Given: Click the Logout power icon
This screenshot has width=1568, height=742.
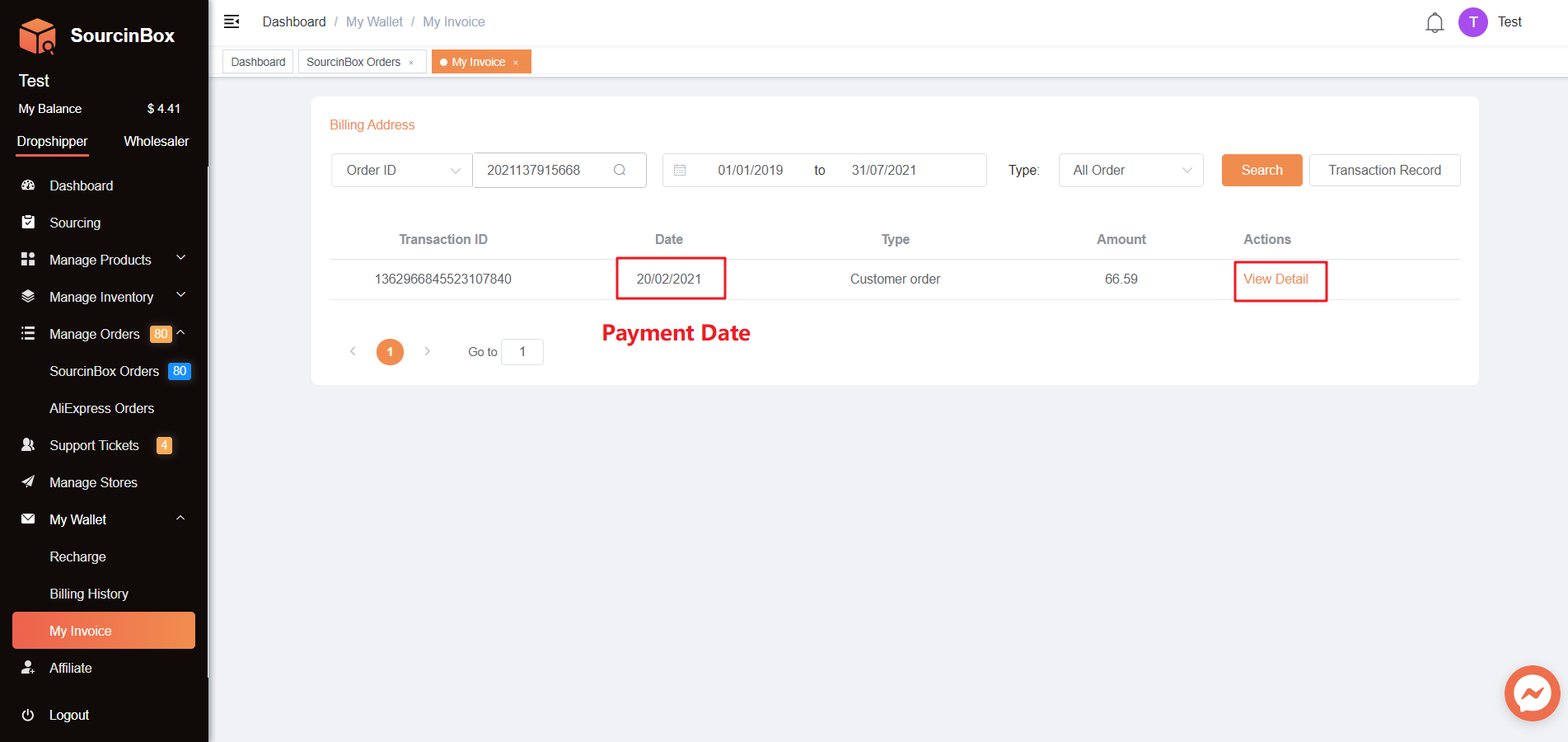Looking at the screenshot, I should (x=28, y=715).
